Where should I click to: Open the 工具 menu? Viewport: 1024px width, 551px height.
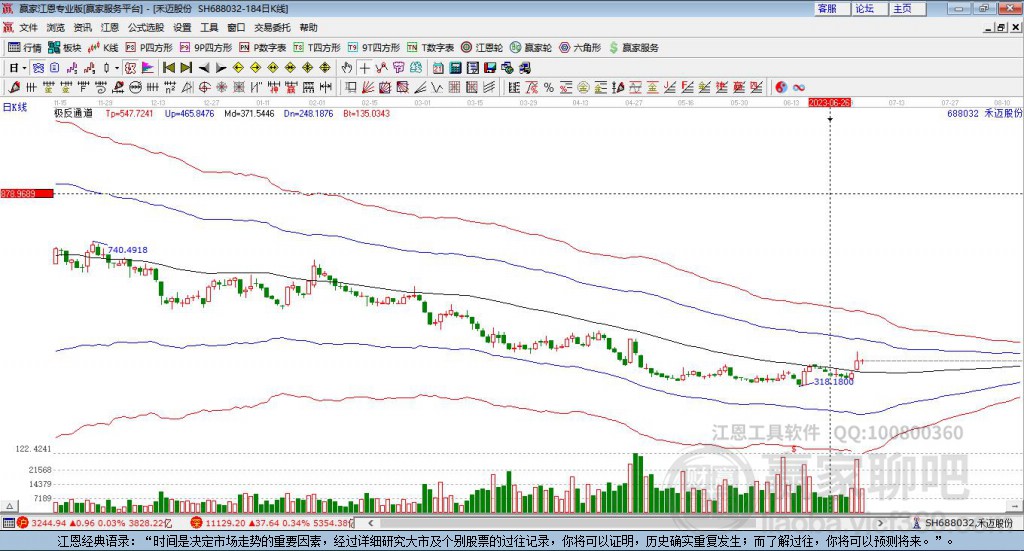pyautogui.click(x=209, y=27)
